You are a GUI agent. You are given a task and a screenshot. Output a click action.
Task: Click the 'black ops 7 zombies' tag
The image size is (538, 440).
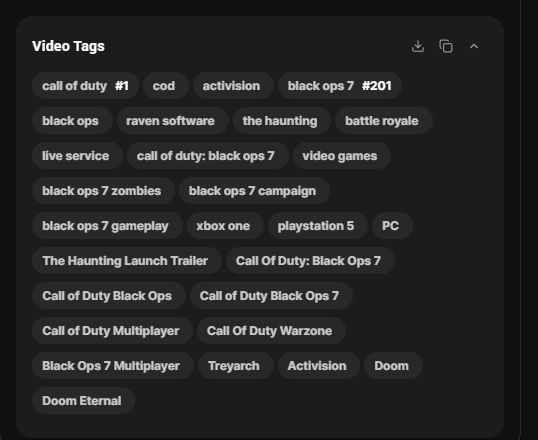click(103, 191)
